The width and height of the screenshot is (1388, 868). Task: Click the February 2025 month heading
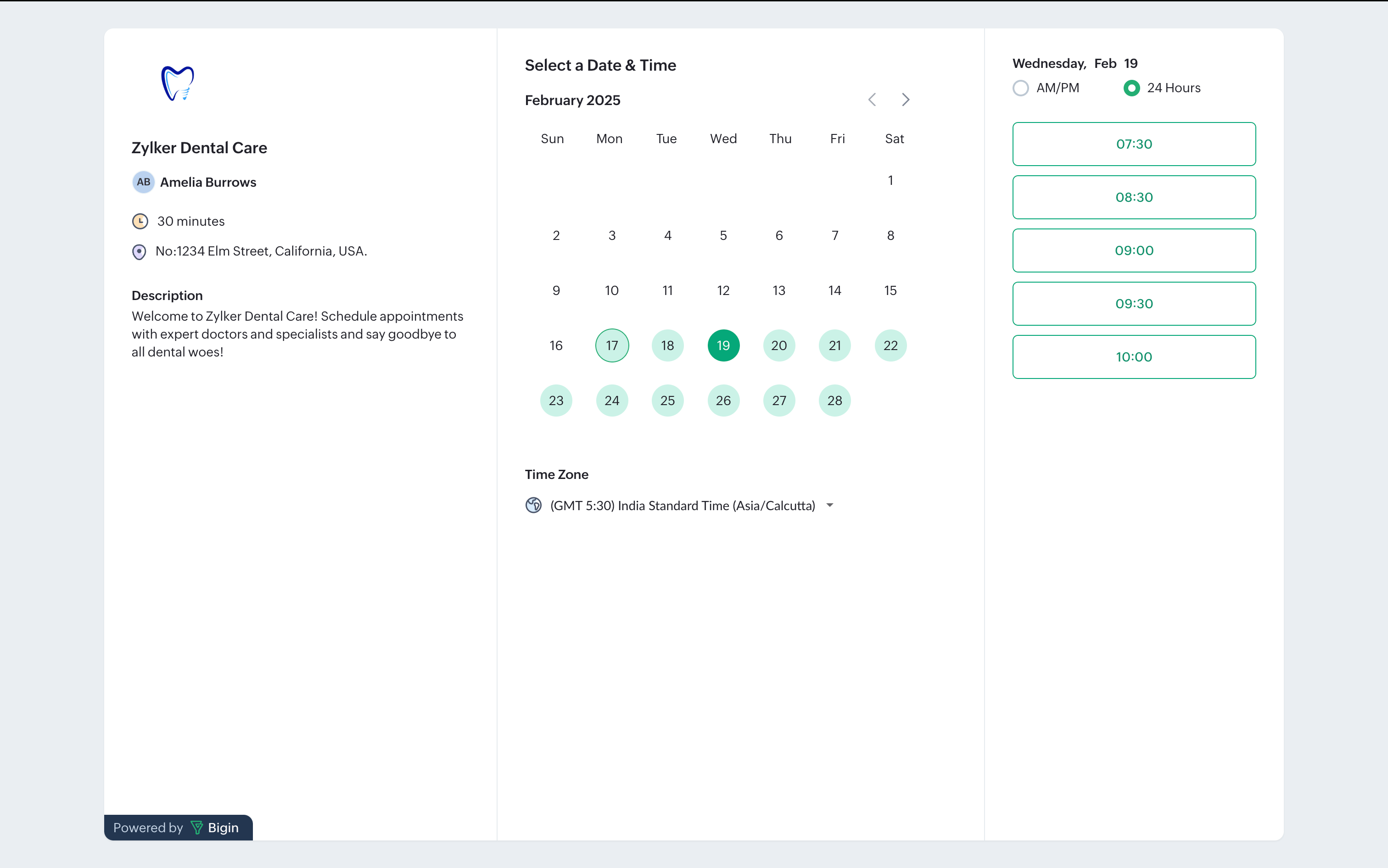pyautogui.click(x=572, y=100)
